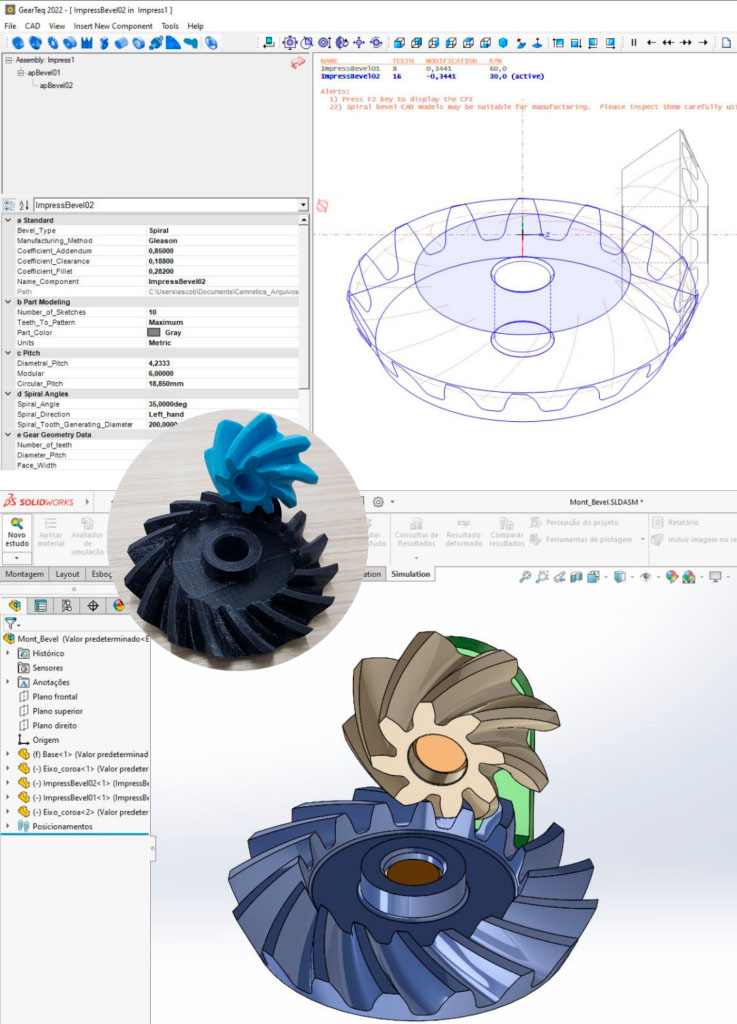737x1024 pixels.
Task: Open the SolidWorks FeatureManager design tree tab
Action: [15, 605]
